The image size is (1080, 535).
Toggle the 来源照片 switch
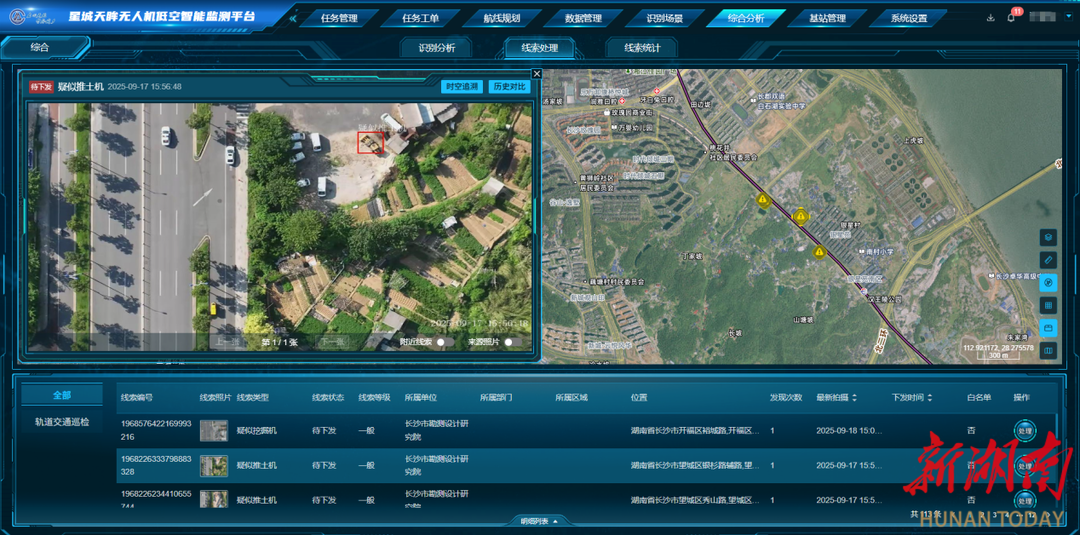point(510,342)
